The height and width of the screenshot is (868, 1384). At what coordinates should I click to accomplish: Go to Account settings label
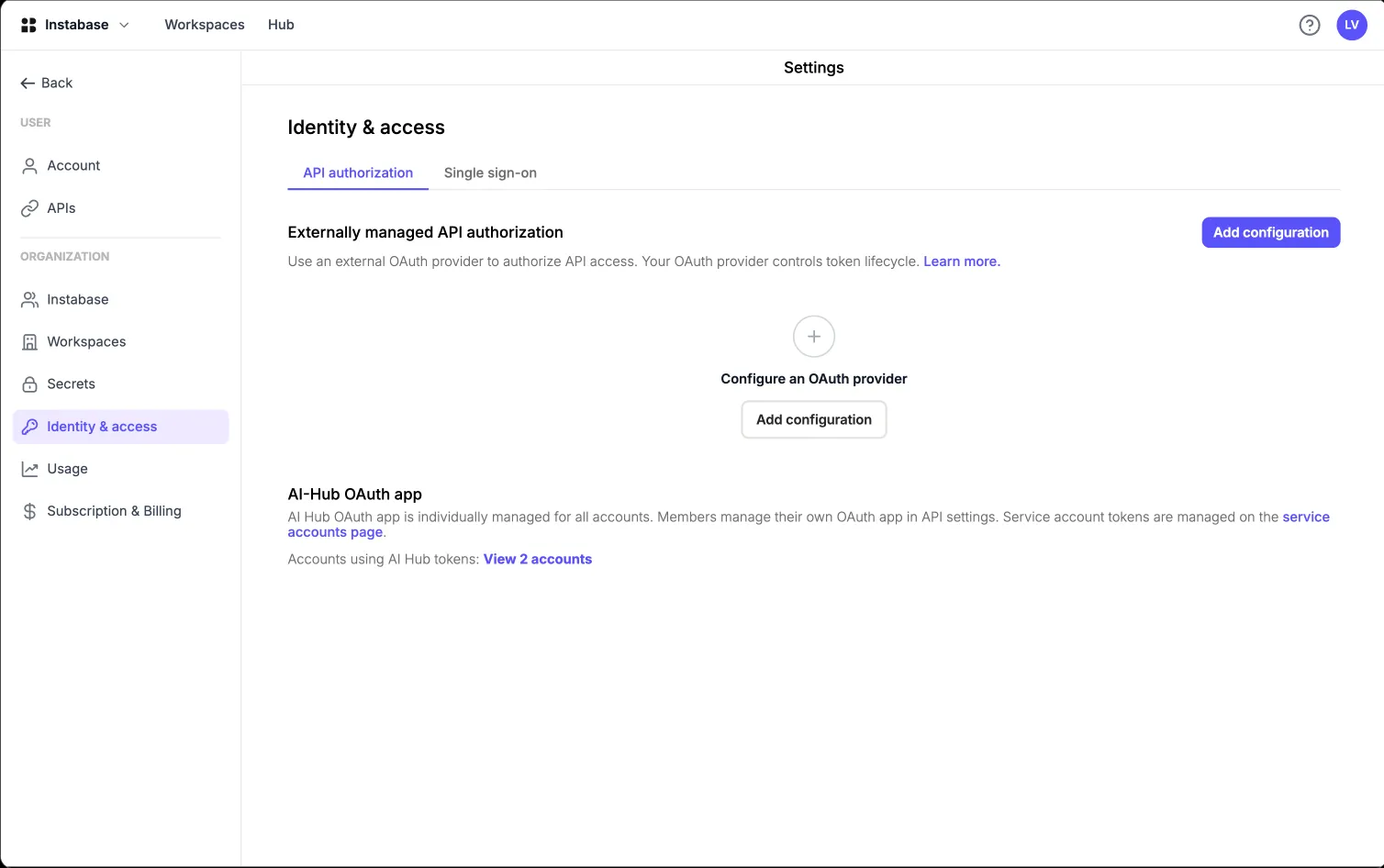(73, 166)
